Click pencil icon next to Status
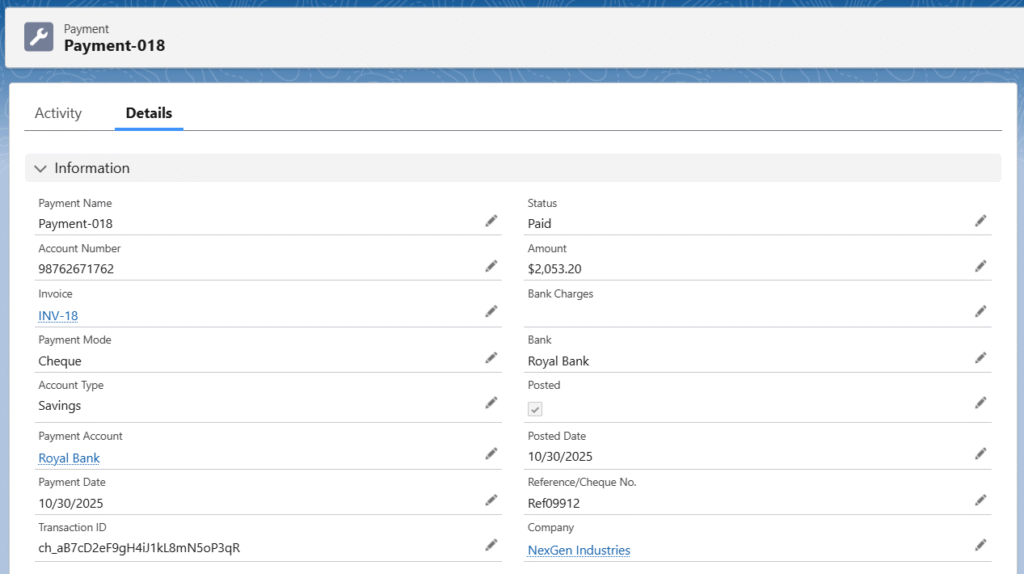1024x574 pixels. click(x=981, y=221)
